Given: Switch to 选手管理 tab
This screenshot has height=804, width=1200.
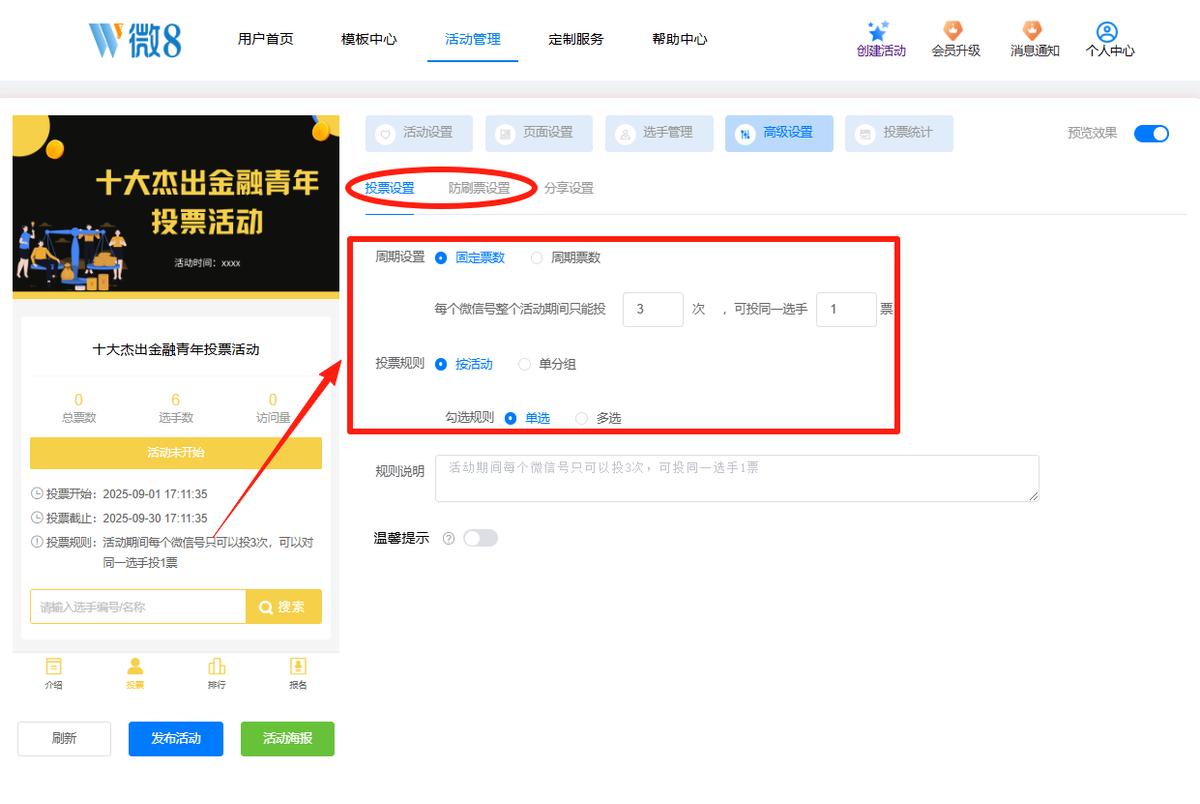Looking at the screenshot, I should click(x=659, y=133).
